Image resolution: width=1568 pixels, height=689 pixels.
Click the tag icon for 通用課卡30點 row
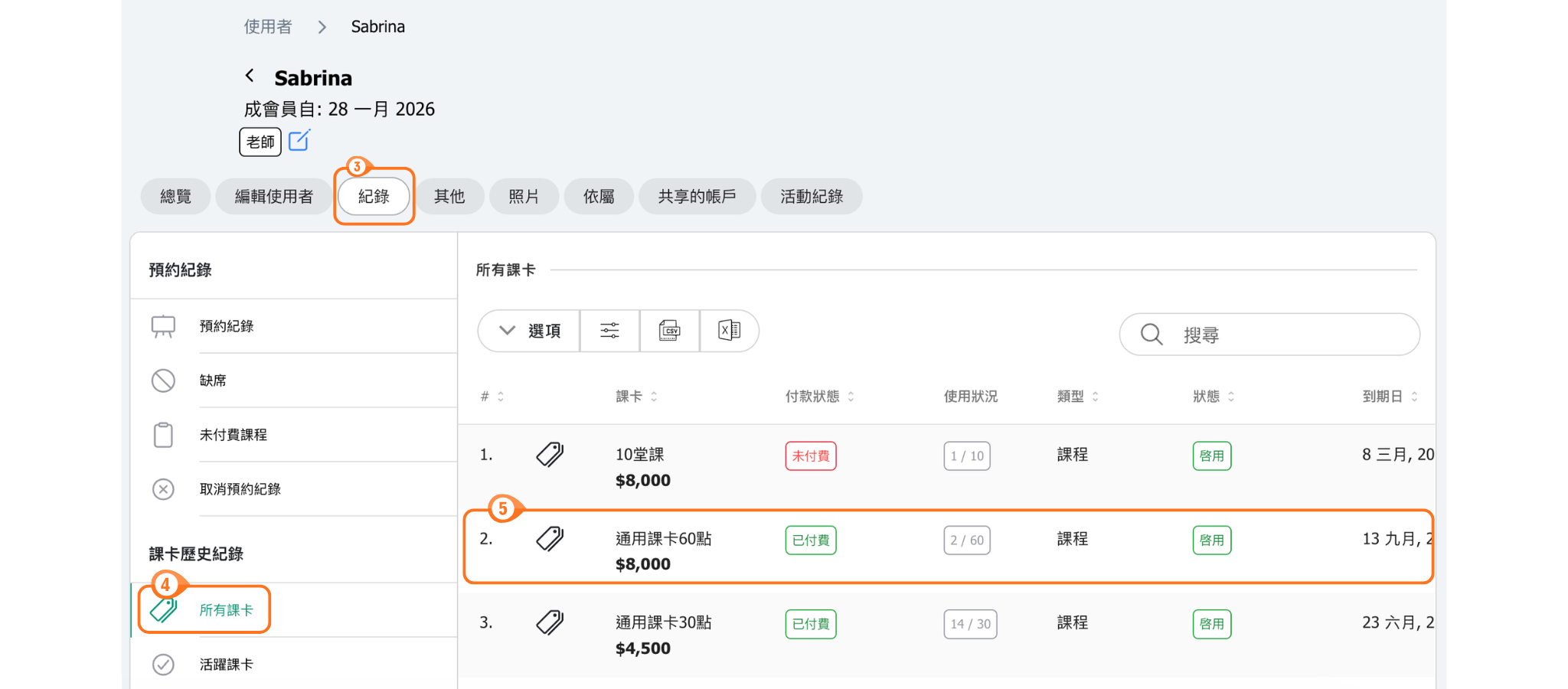(550, 622)
